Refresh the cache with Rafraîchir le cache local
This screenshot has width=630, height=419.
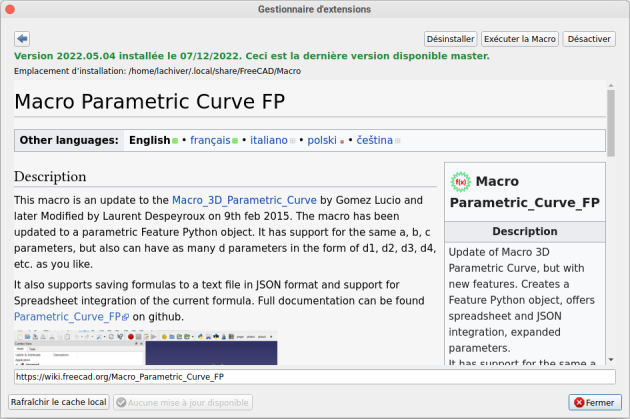[58, 402]
